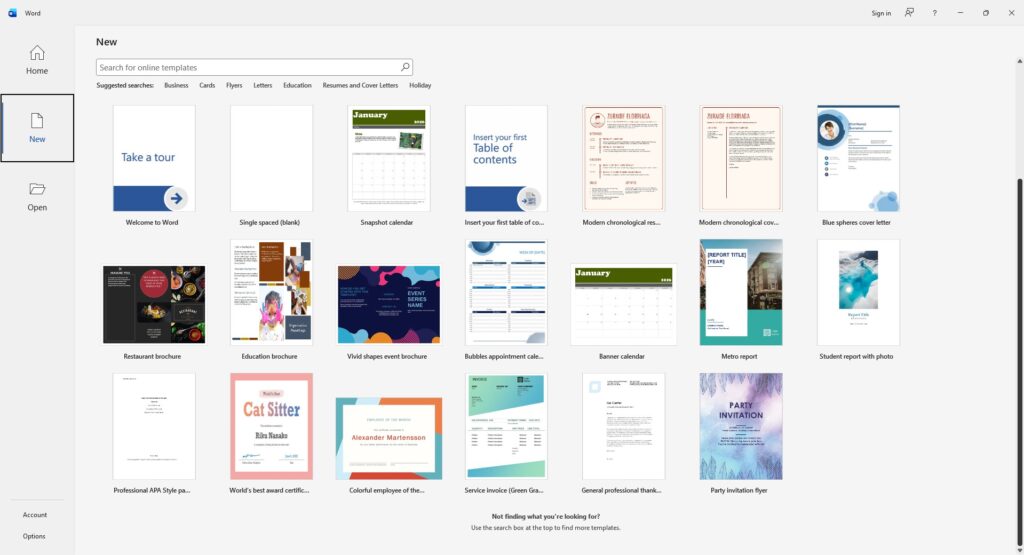Click the Sign in link
The width and height of the screenshot is (1024, 555).
click(x=881, y=13)
